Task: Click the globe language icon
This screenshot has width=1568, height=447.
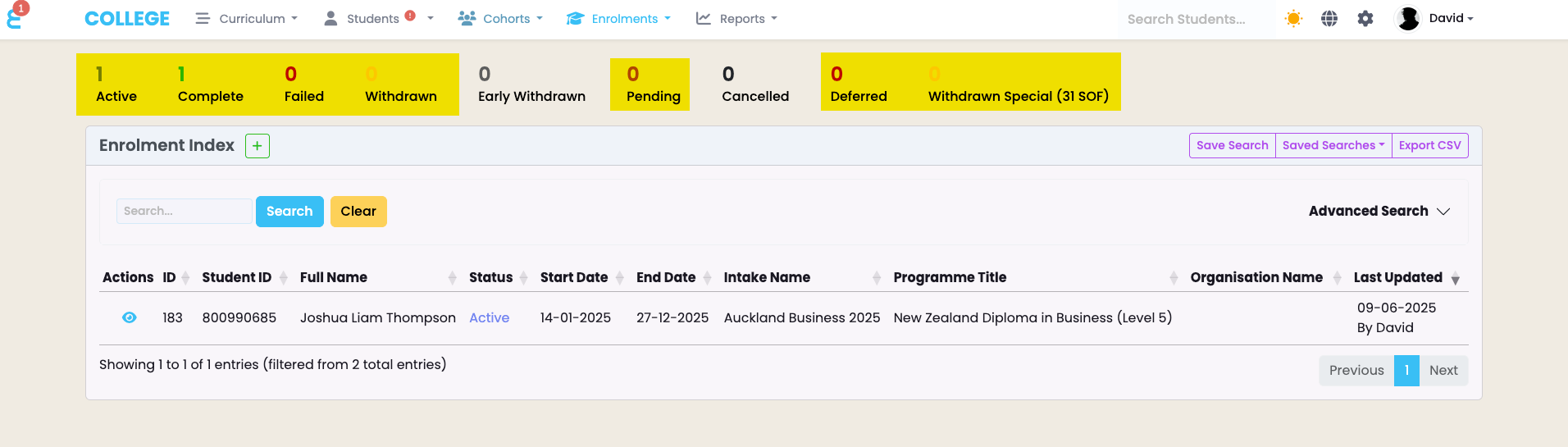Action: (1329, 19)
